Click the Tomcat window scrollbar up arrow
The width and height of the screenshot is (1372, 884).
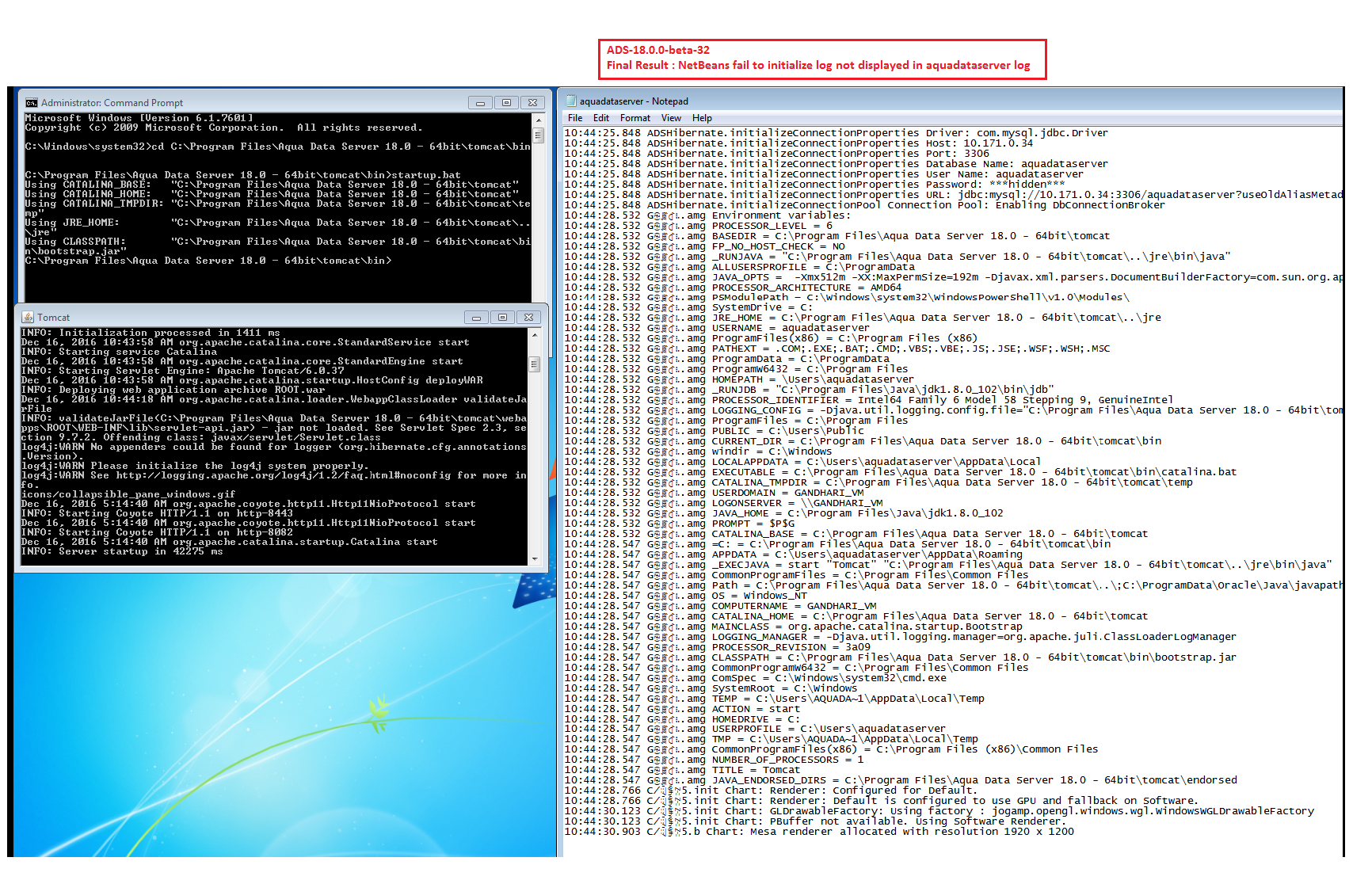pyautogui.click(x=535, y=335)
